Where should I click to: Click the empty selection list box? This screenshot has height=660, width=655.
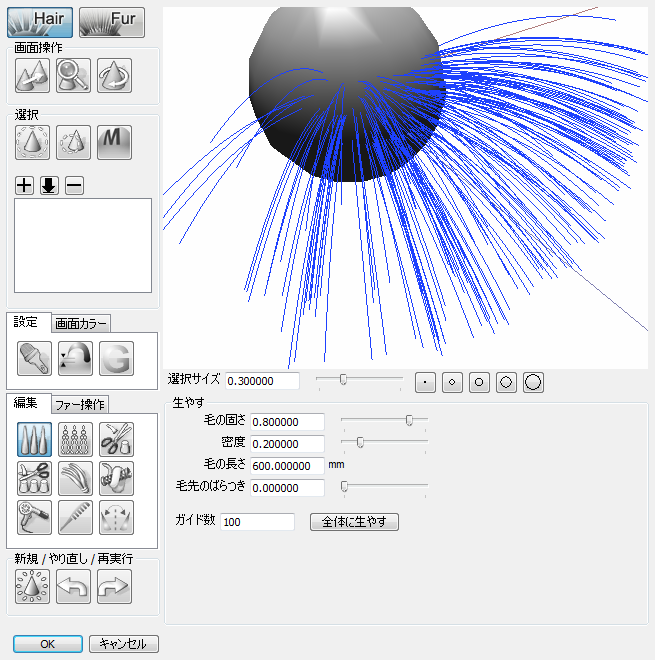click(x=83, y=245)
